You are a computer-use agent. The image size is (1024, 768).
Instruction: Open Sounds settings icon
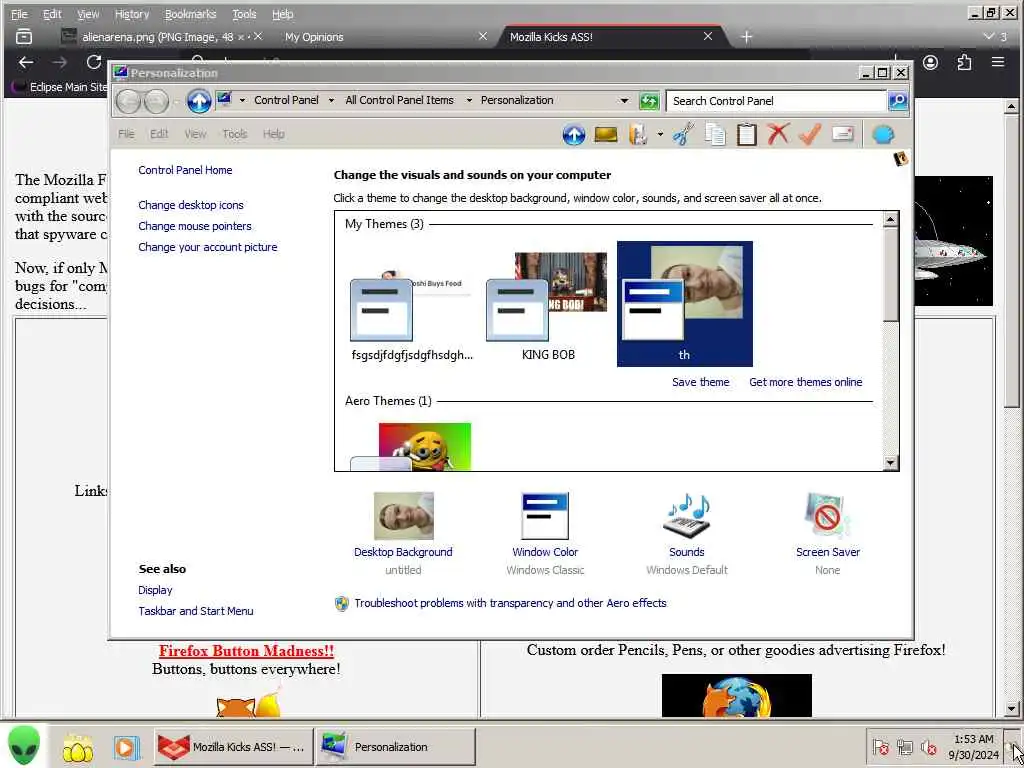click(x=686, y=516)
